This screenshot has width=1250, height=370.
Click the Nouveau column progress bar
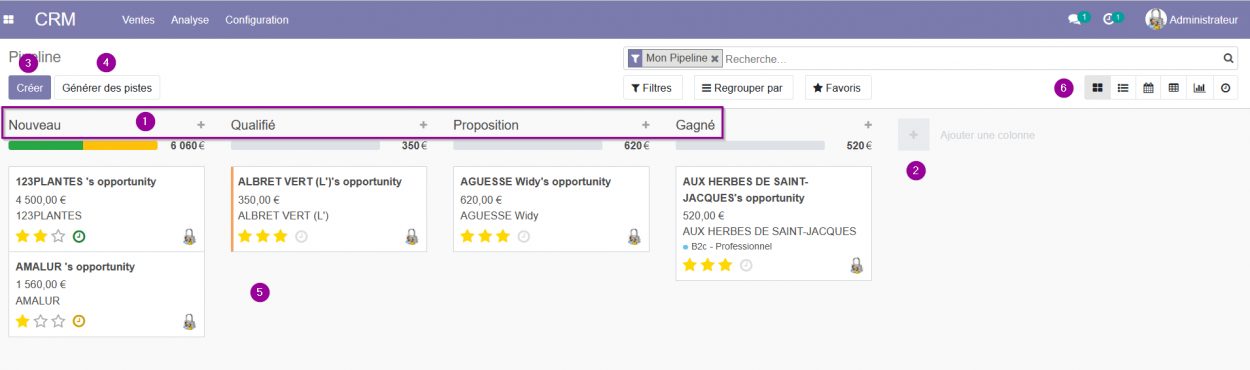[83, 145]
